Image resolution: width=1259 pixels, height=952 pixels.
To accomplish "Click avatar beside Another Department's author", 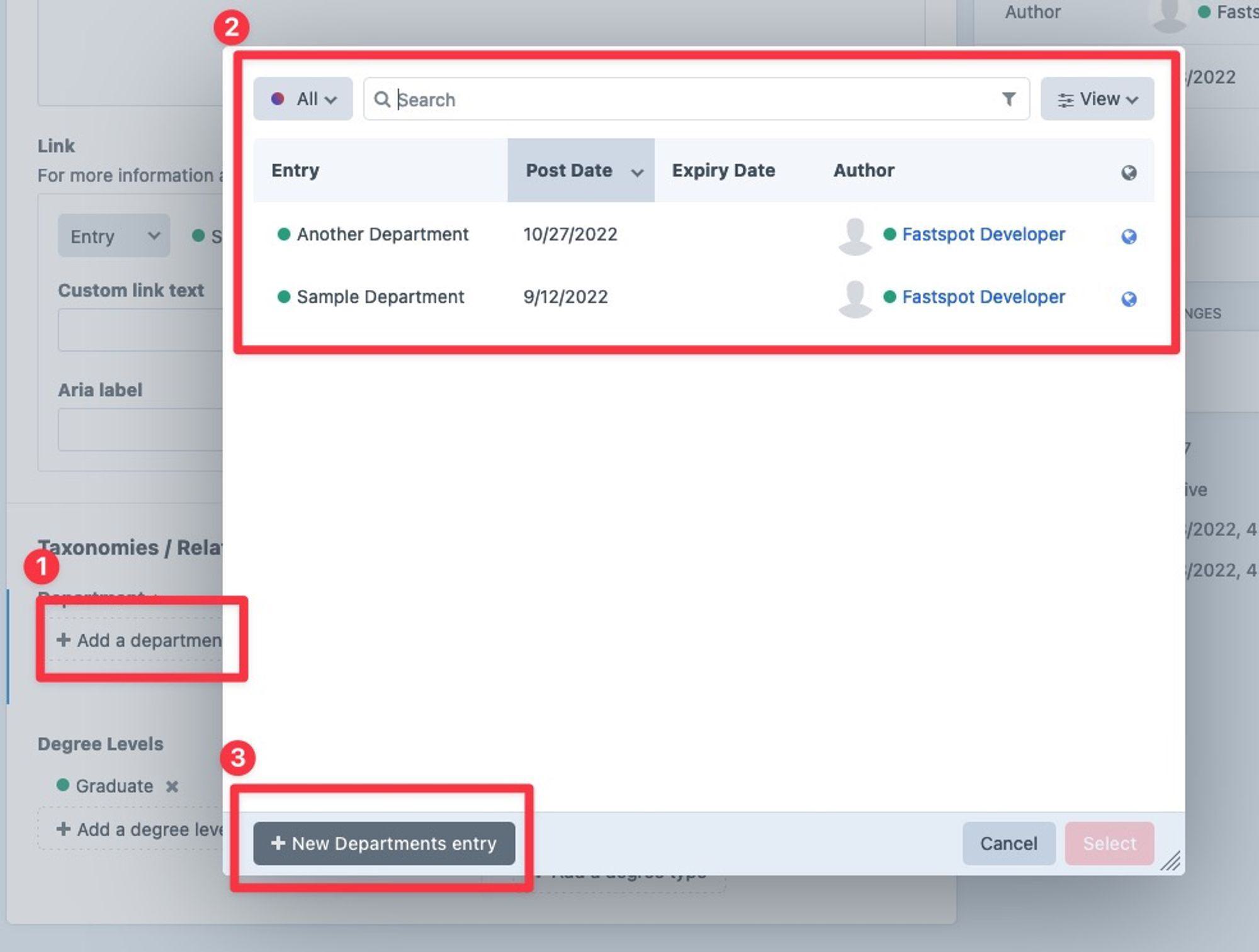I will tap(854, 235).
